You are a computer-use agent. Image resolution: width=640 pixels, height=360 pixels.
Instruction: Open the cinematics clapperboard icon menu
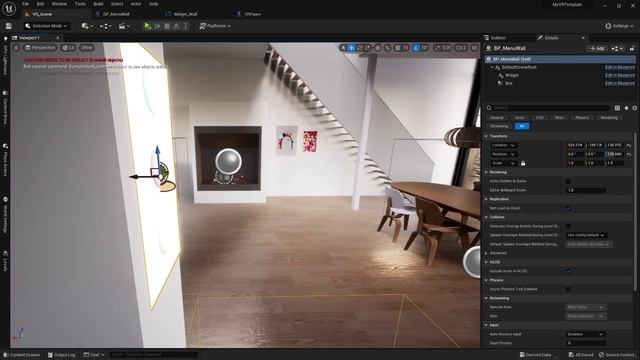pyautogui.click(x=124, y=26)
